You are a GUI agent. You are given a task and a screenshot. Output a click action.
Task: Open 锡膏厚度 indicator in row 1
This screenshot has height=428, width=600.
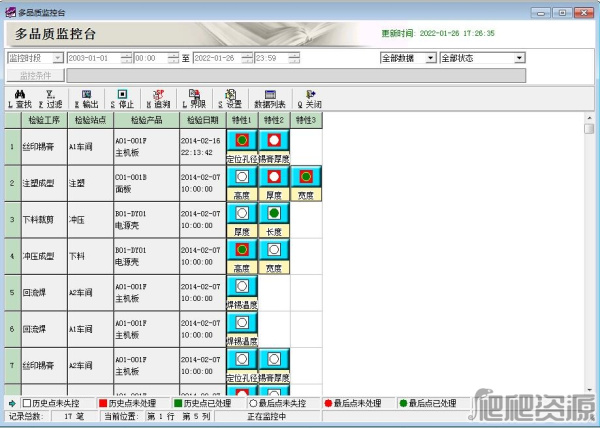[x=274, y=140]
